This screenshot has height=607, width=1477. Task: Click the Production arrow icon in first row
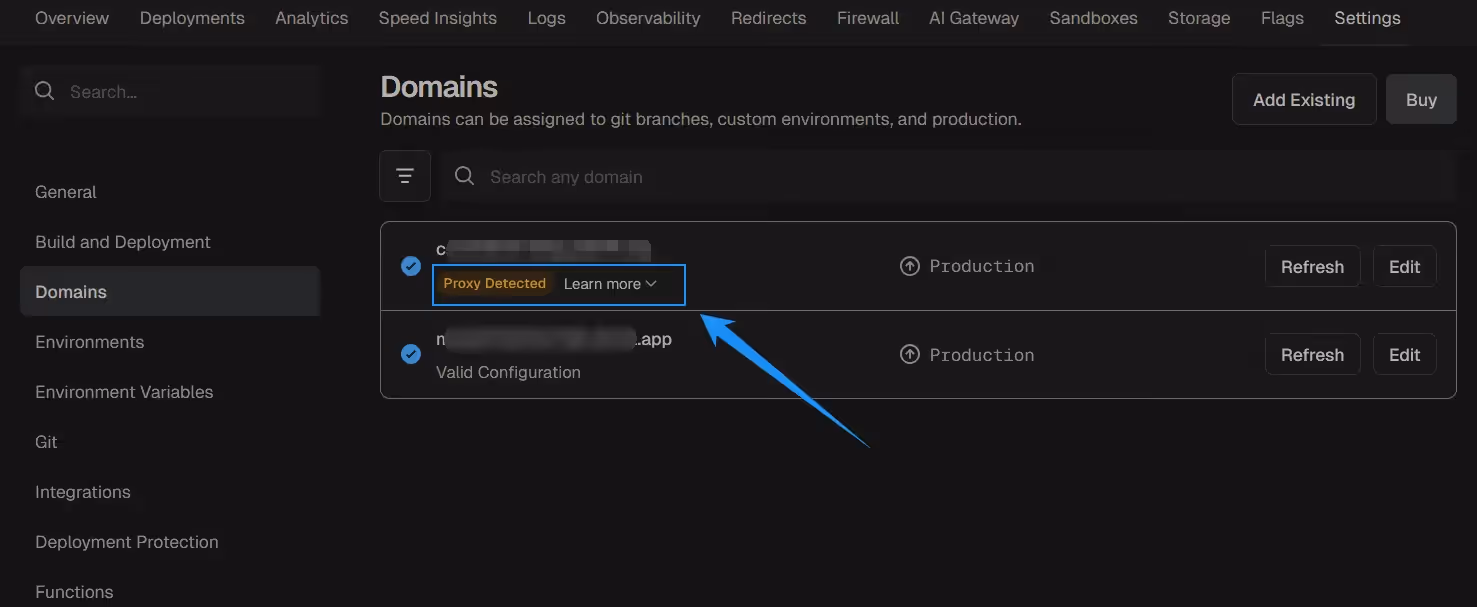909,266
